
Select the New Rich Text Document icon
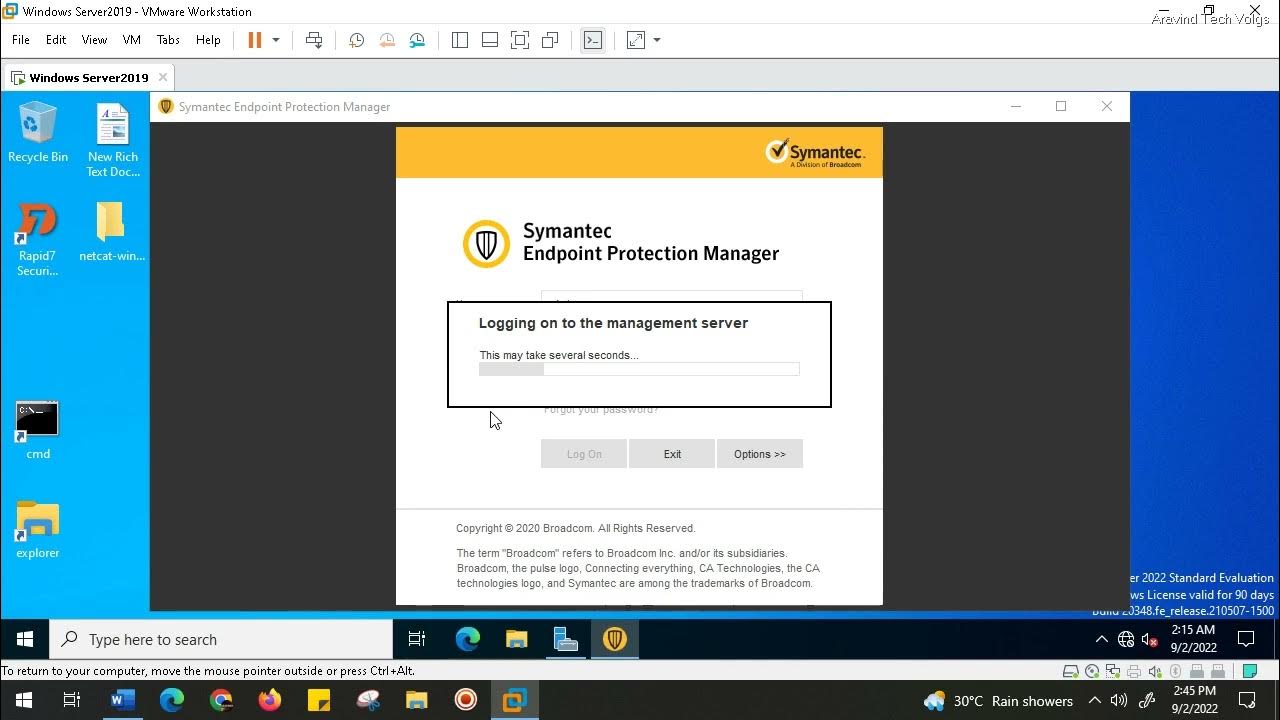coord(113,140)
